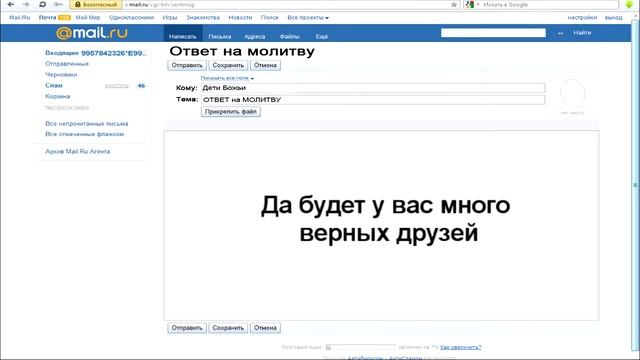Open the Ещё tab
This screenshot has width=640, height=360.
tap(322, 36)
